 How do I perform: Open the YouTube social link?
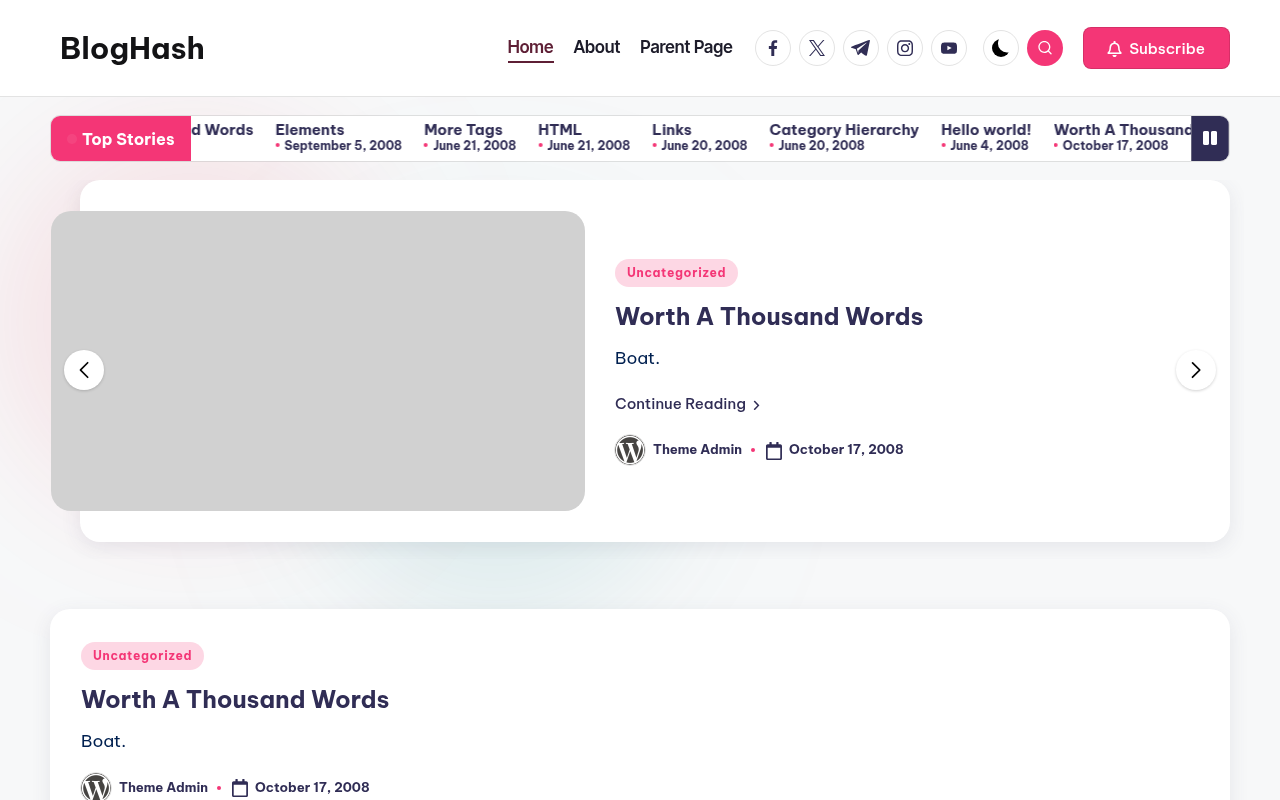pos(949,48)
